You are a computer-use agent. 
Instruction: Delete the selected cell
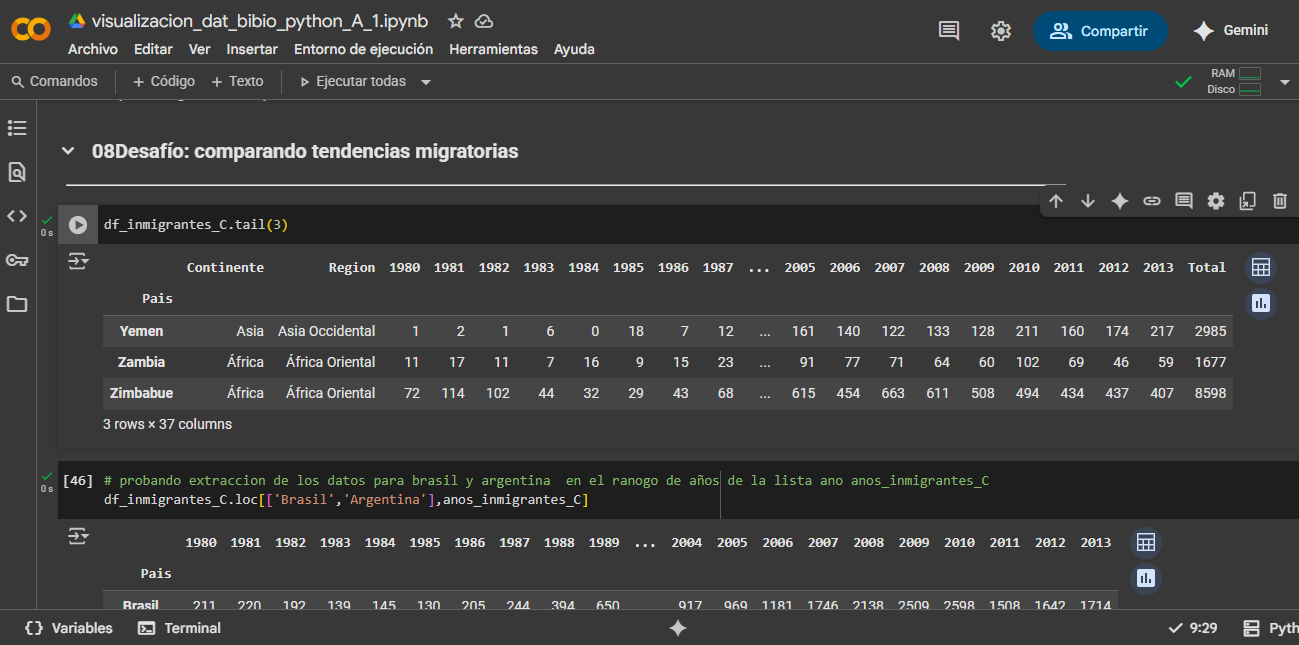1280,201
